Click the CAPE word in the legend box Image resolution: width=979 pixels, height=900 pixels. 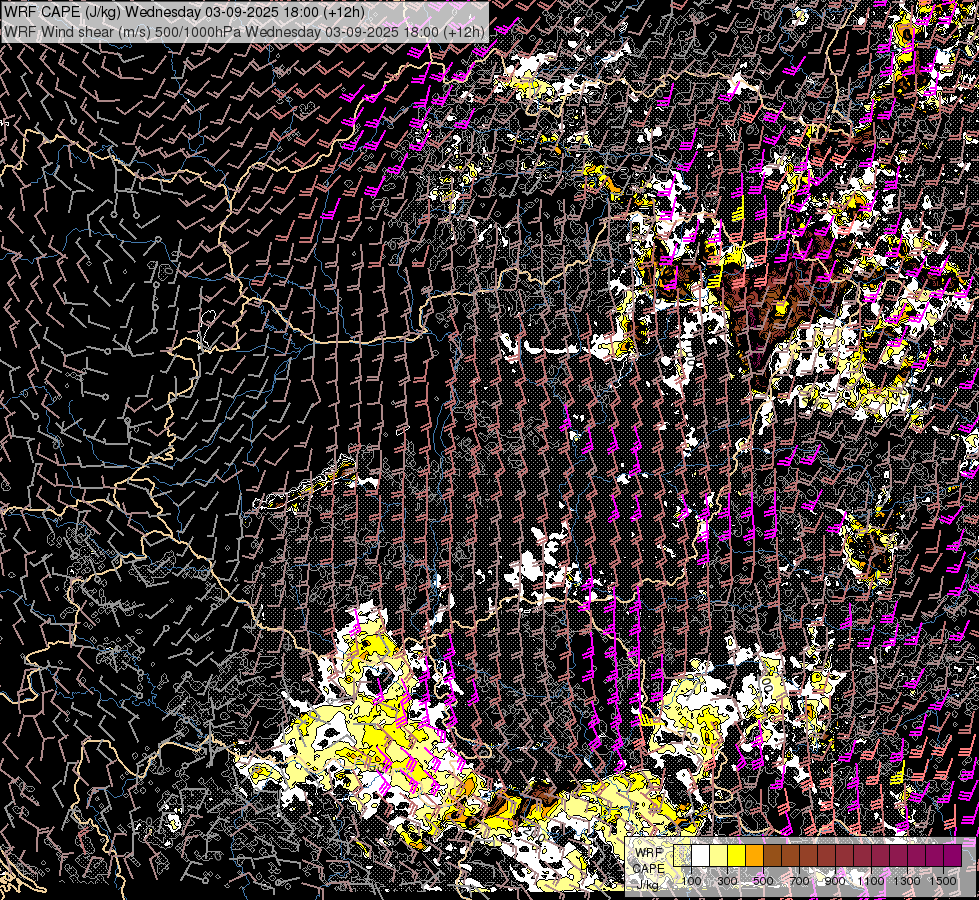coord(649,869)
